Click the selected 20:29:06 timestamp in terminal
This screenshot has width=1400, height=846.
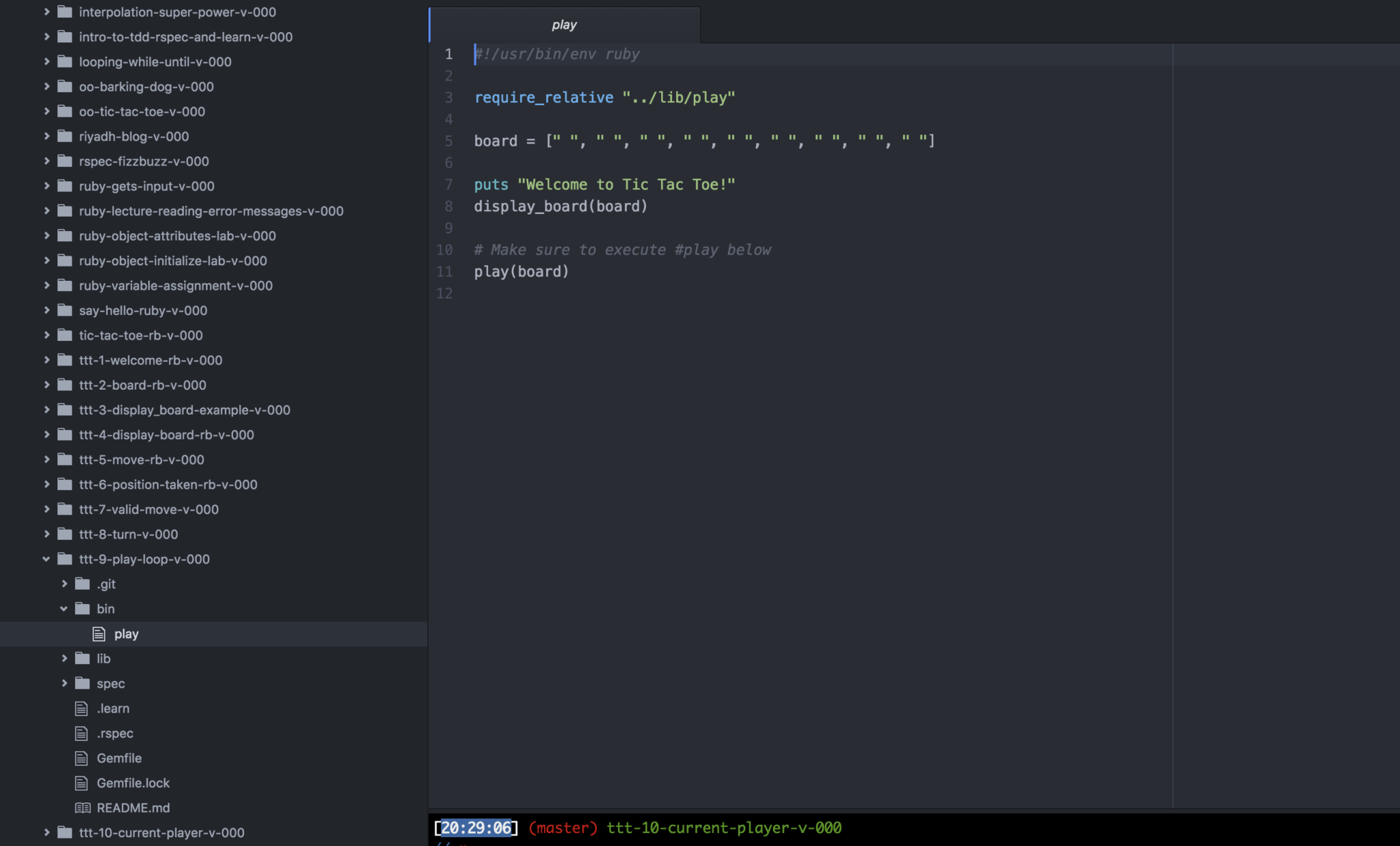pyautogui.click(x=476, y=827)
